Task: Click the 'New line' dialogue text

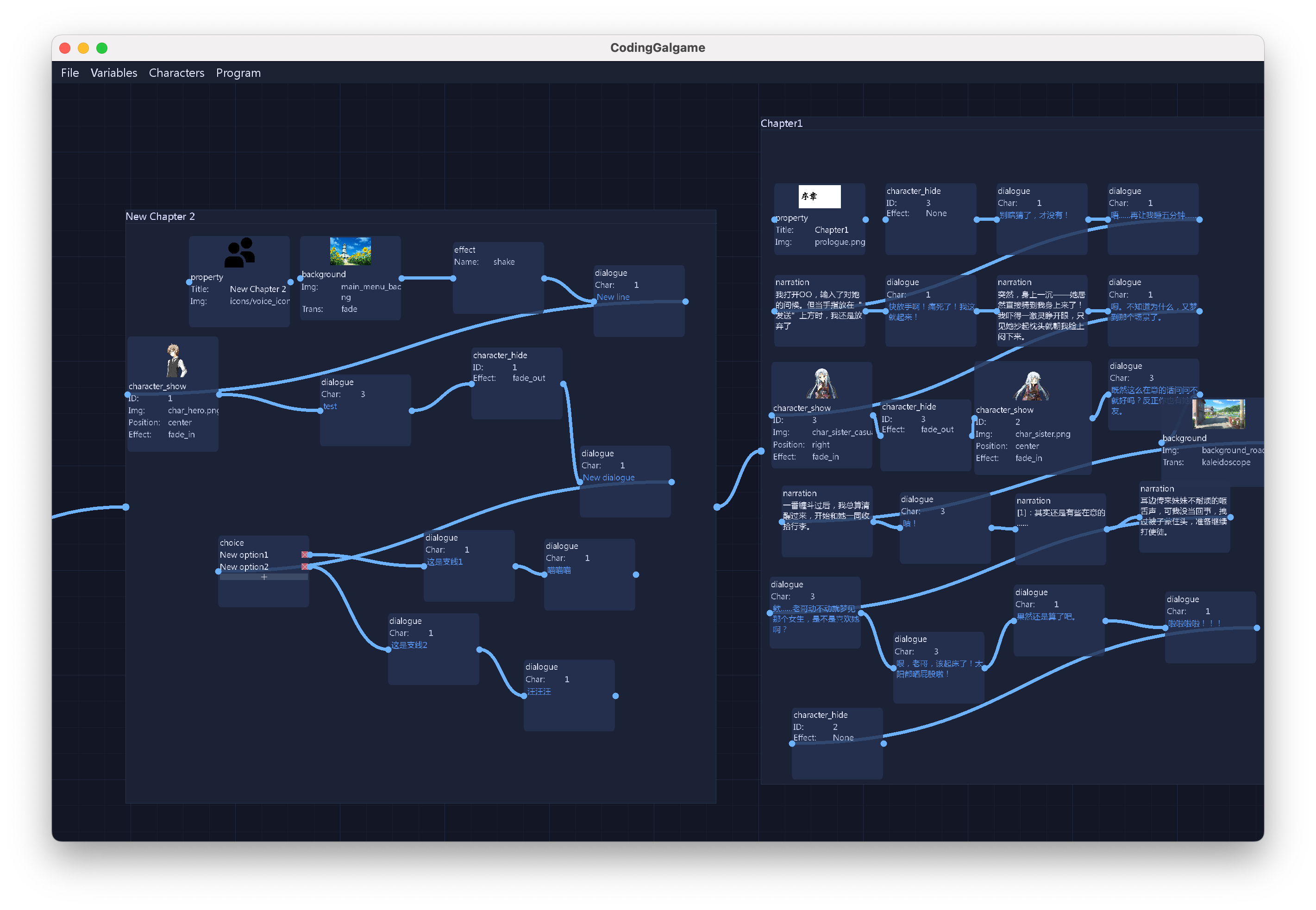Action: click(x=613, y=297)
